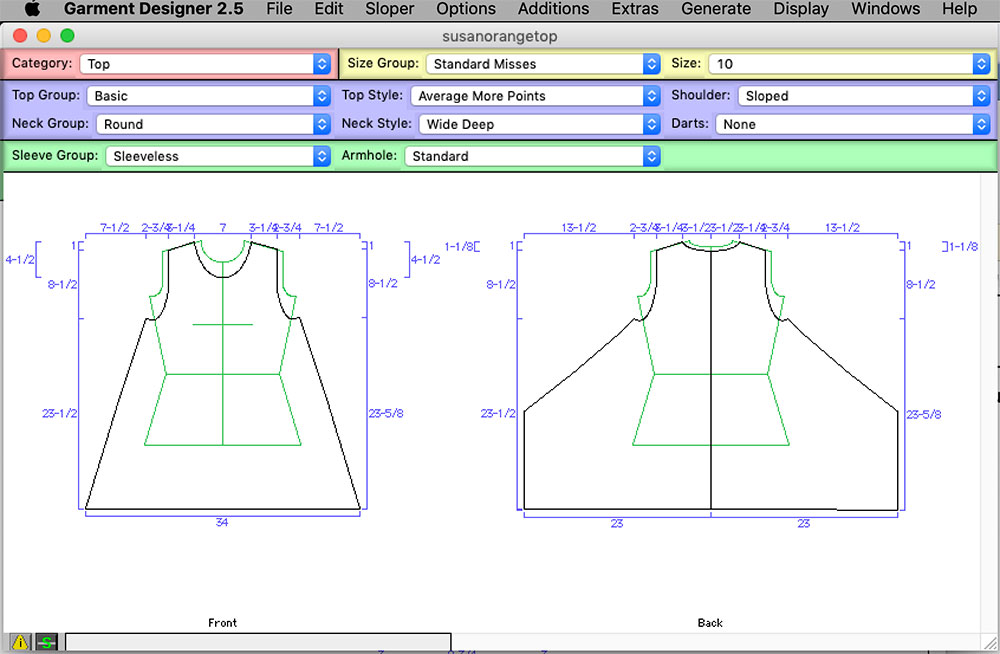Click the window resize grip icon

click(989, 643)
